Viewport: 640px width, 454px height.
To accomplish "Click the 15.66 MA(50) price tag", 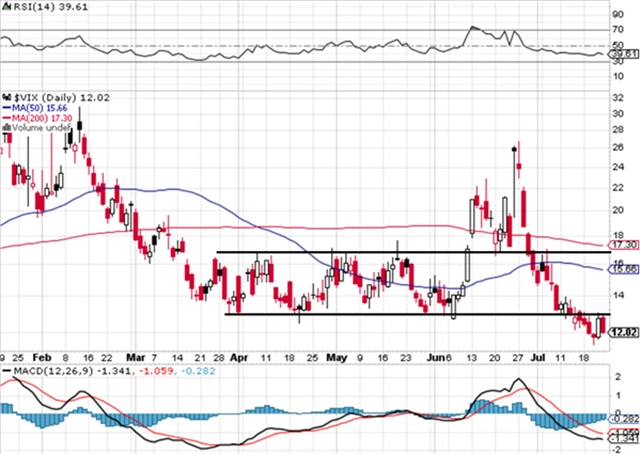I will coord(623,270).
